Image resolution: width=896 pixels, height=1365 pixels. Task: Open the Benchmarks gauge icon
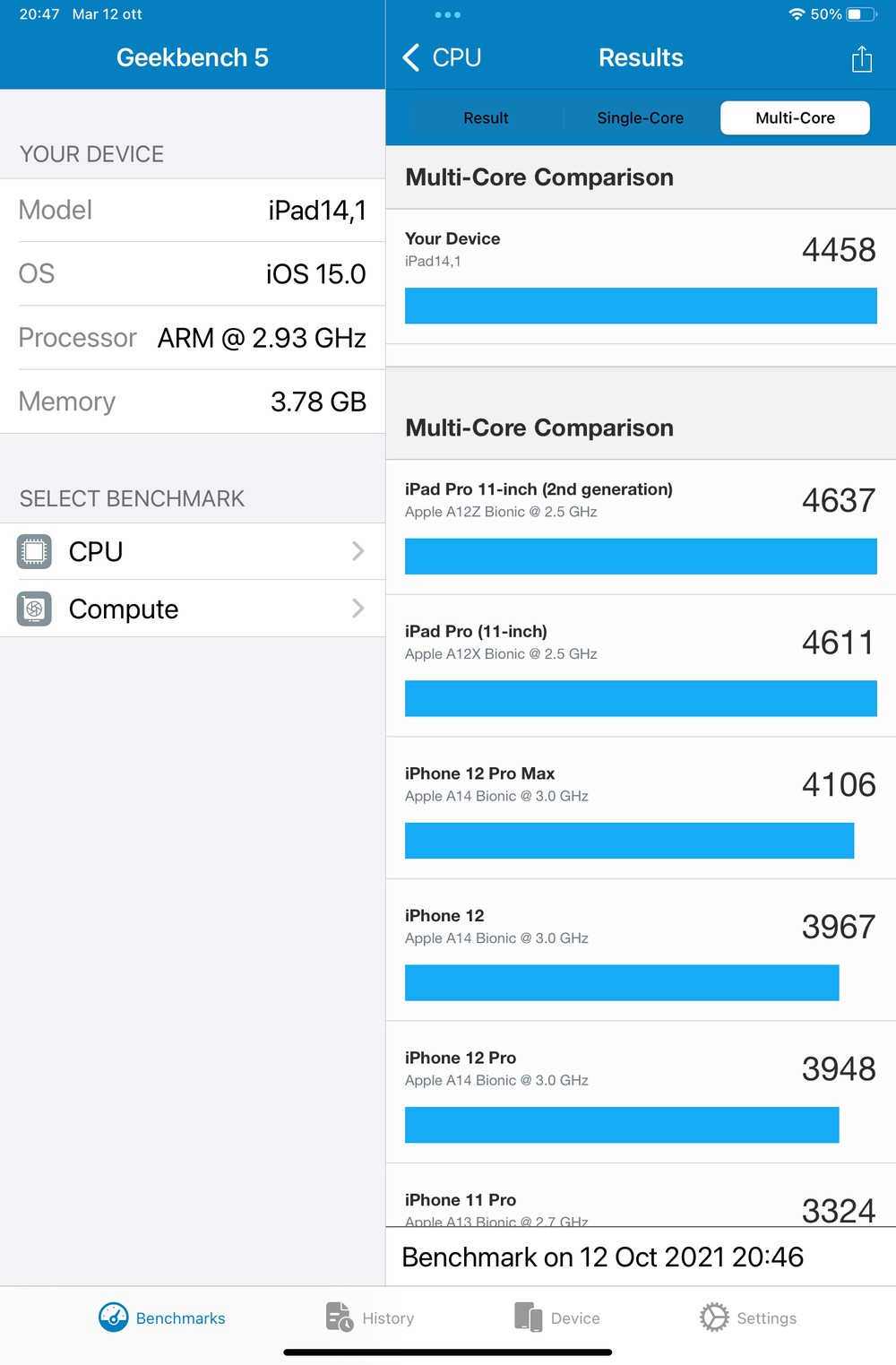(114, 1317)
